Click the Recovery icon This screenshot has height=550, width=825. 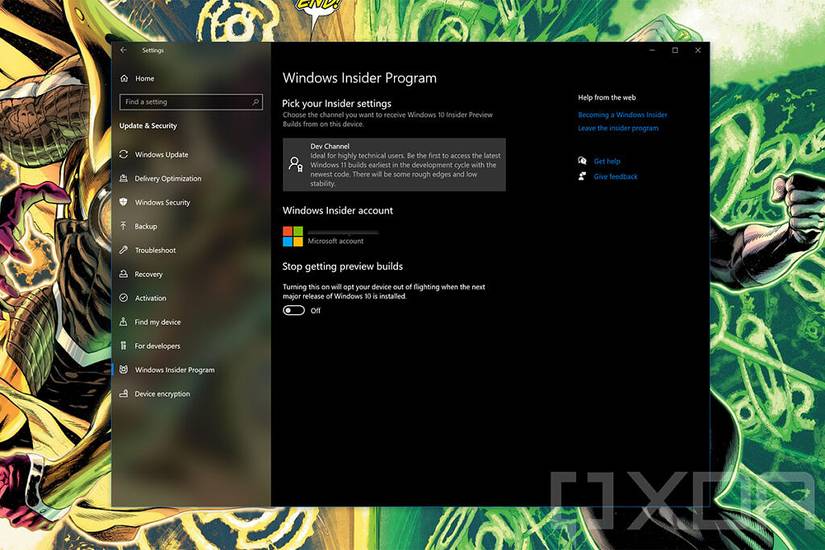point(124,274)
